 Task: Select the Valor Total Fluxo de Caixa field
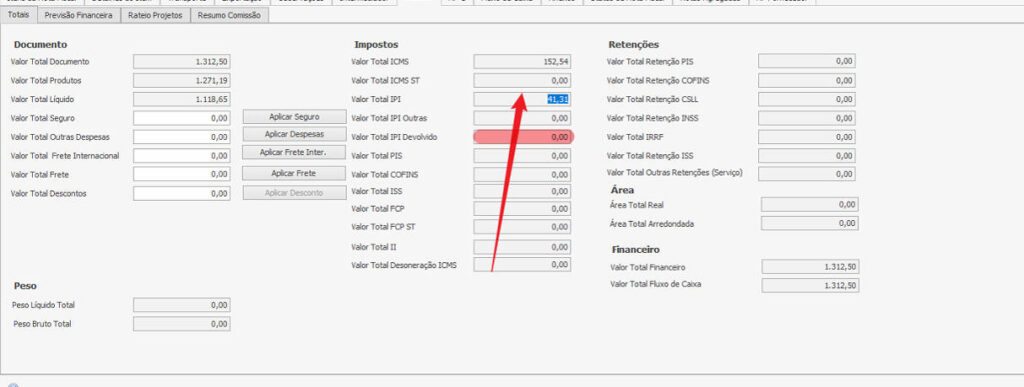(x=810, y=285)
